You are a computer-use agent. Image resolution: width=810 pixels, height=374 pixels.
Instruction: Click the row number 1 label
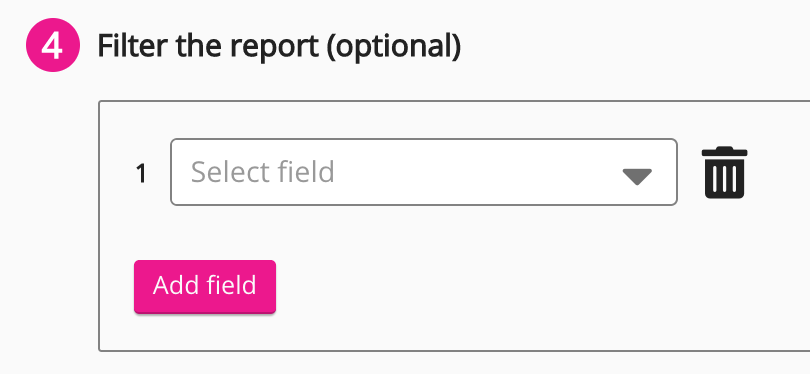141,174
